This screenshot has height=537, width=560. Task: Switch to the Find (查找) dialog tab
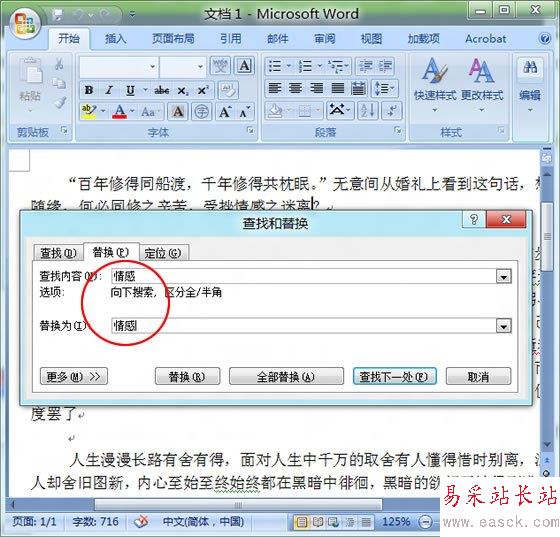(x=58, y=253)
